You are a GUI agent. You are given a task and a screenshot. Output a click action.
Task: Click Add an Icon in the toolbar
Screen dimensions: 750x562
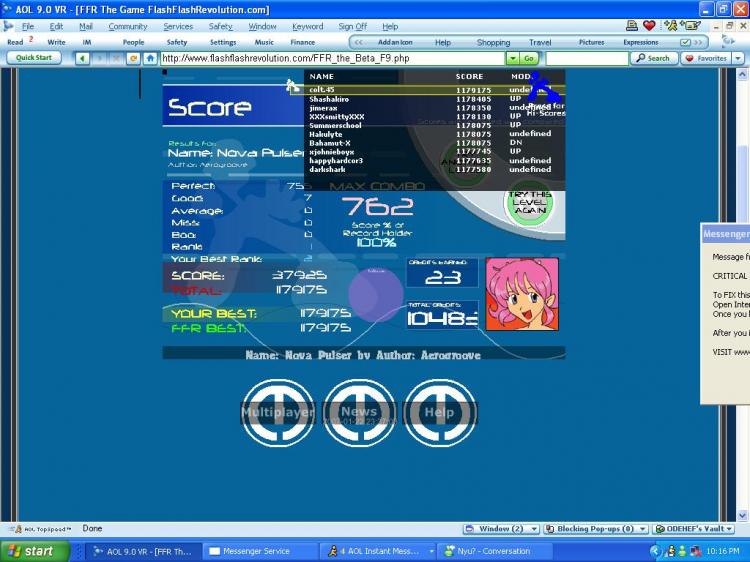tap(395, 42)
